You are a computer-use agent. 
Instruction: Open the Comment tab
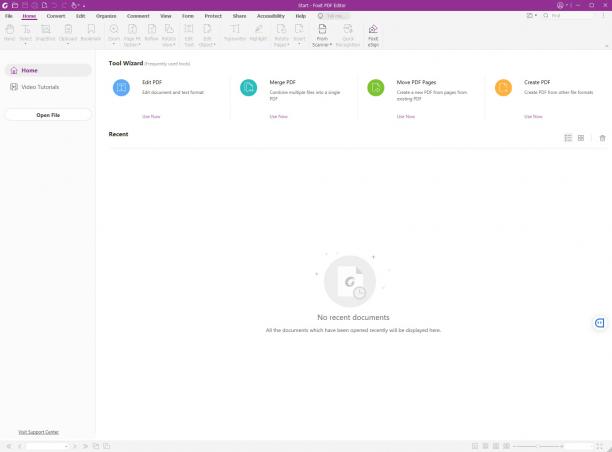(x=138, y=16)
